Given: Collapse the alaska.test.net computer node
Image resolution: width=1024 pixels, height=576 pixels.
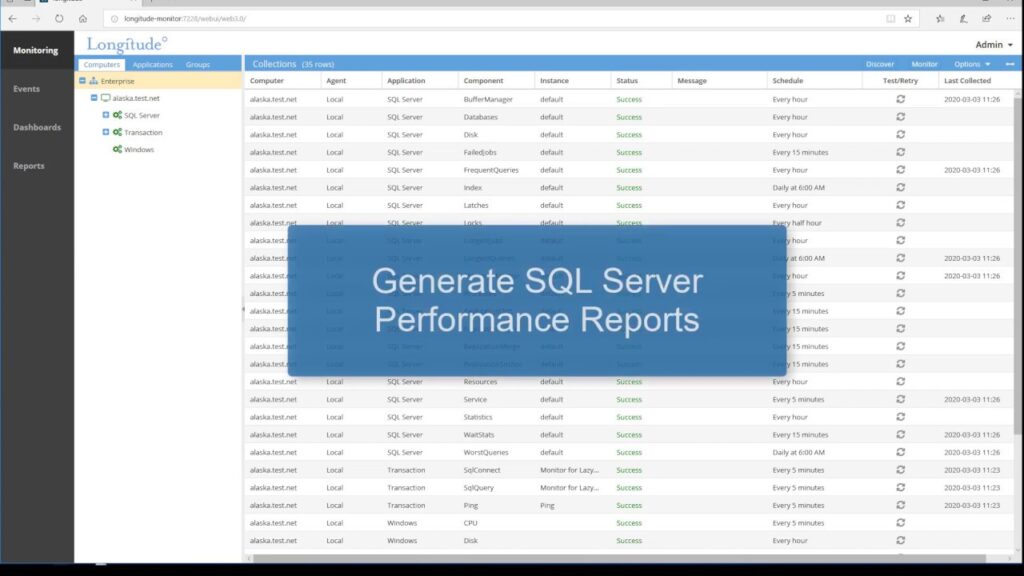Looking at the screenshot, I should click(x=94, y=98).
